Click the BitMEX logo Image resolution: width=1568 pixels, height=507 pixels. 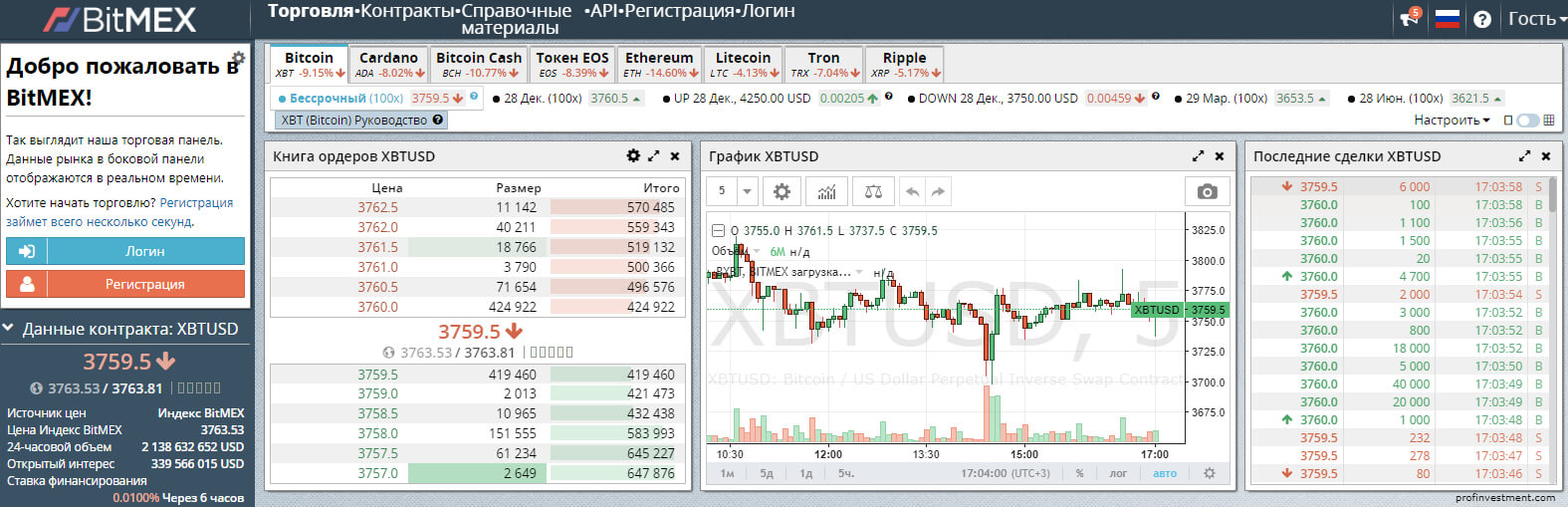(119, 19)
